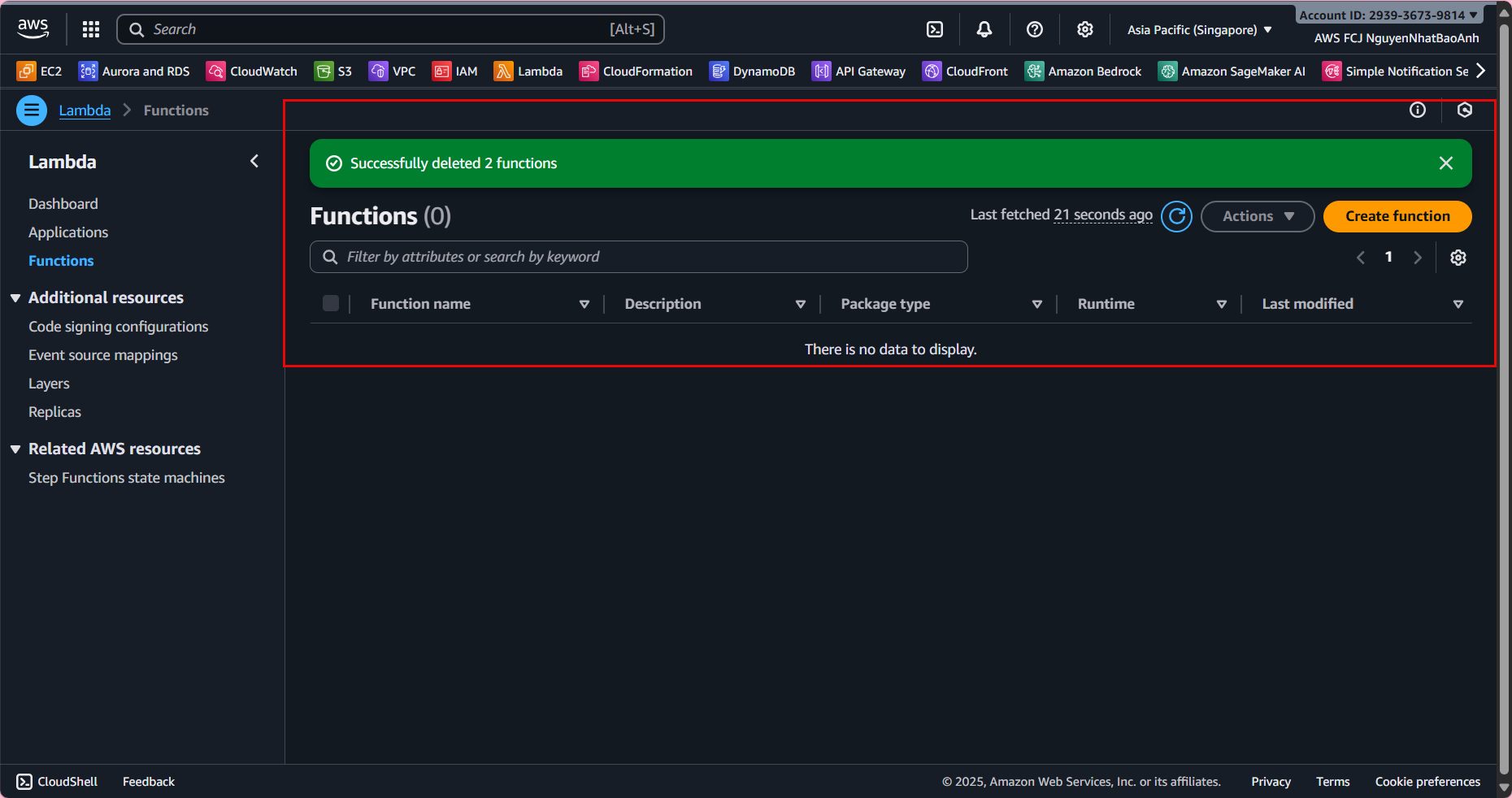Open the Actions dropdown
The width and height of the screenshot is (1512, 798).
[x=1258, y=216]
